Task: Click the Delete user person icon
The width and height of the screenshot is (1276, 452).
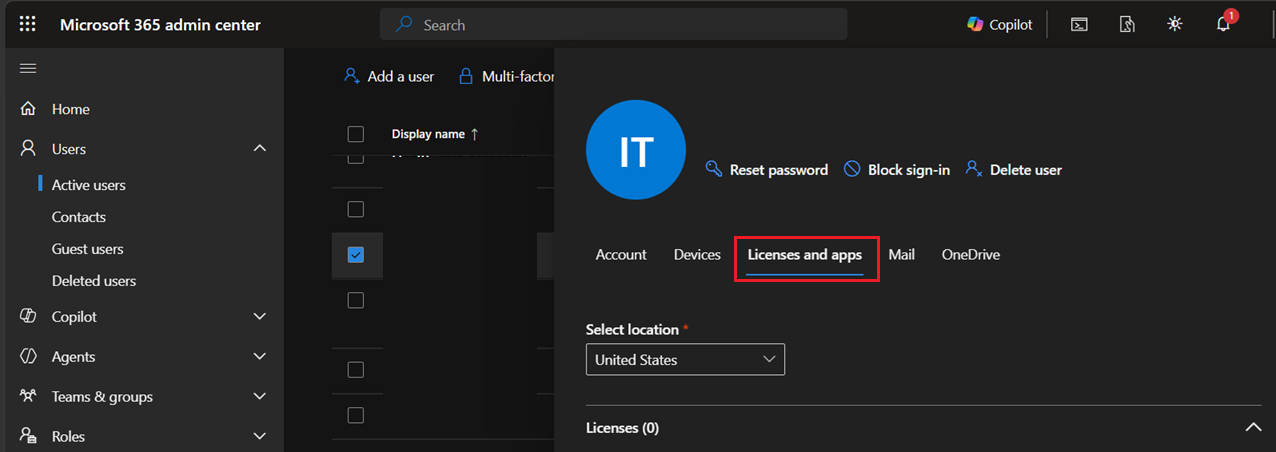Action: (974, 169)
